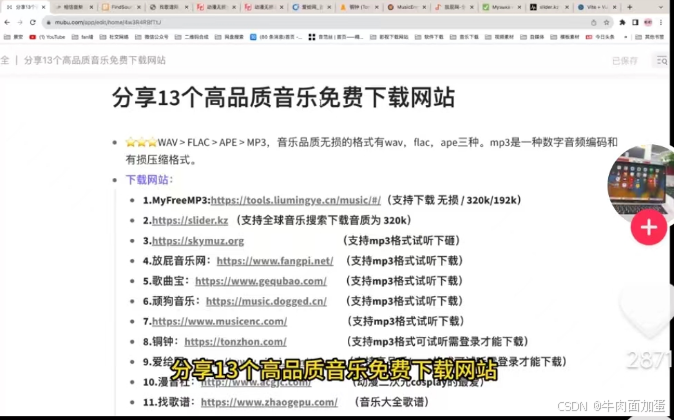Click the 已保存 saved status
Viewport: 674px width, 420px height.
click(x=625, y=61)
